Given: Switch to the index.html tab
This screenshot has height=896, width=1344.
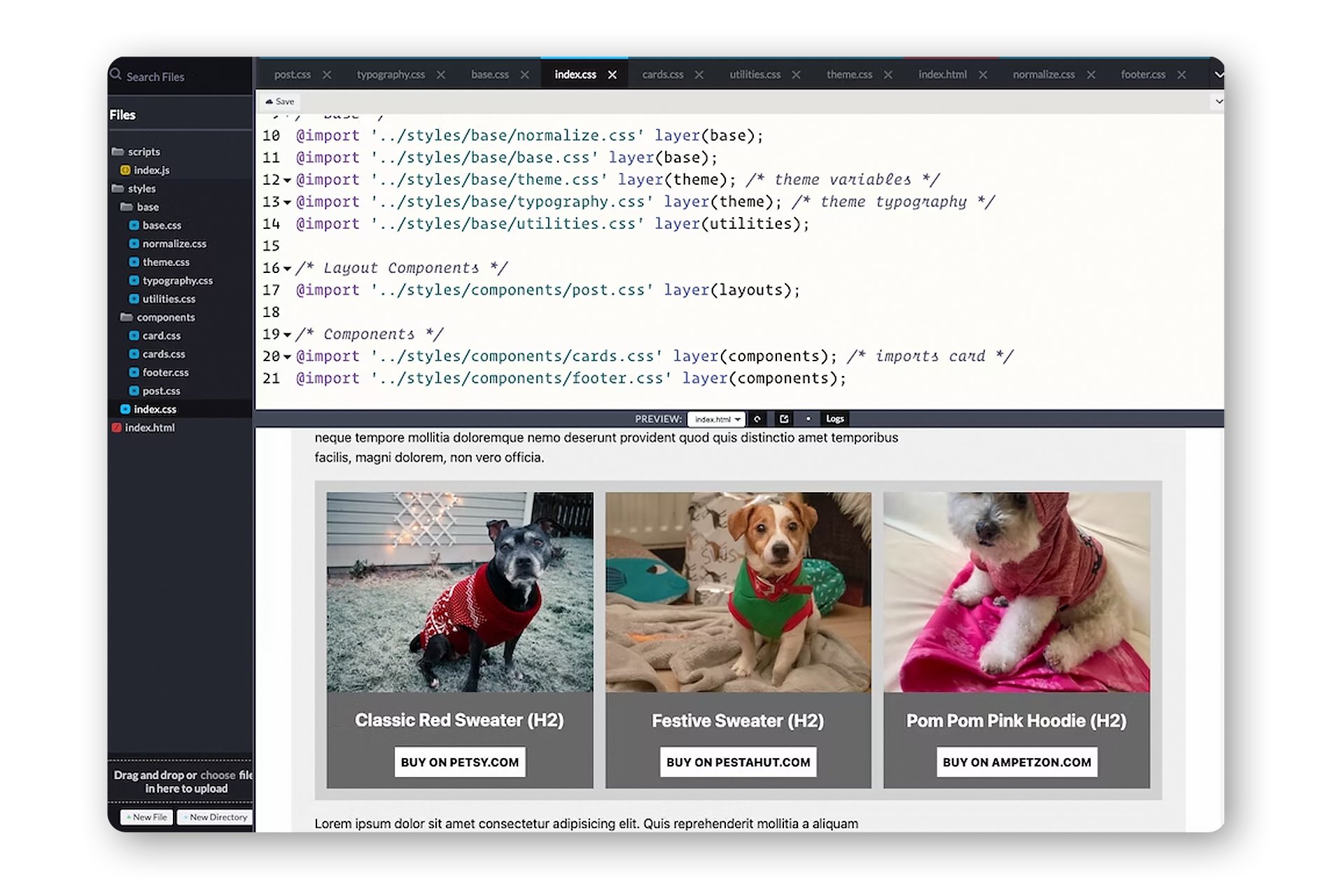Looking at the screenshot, I should click(942, 74).
